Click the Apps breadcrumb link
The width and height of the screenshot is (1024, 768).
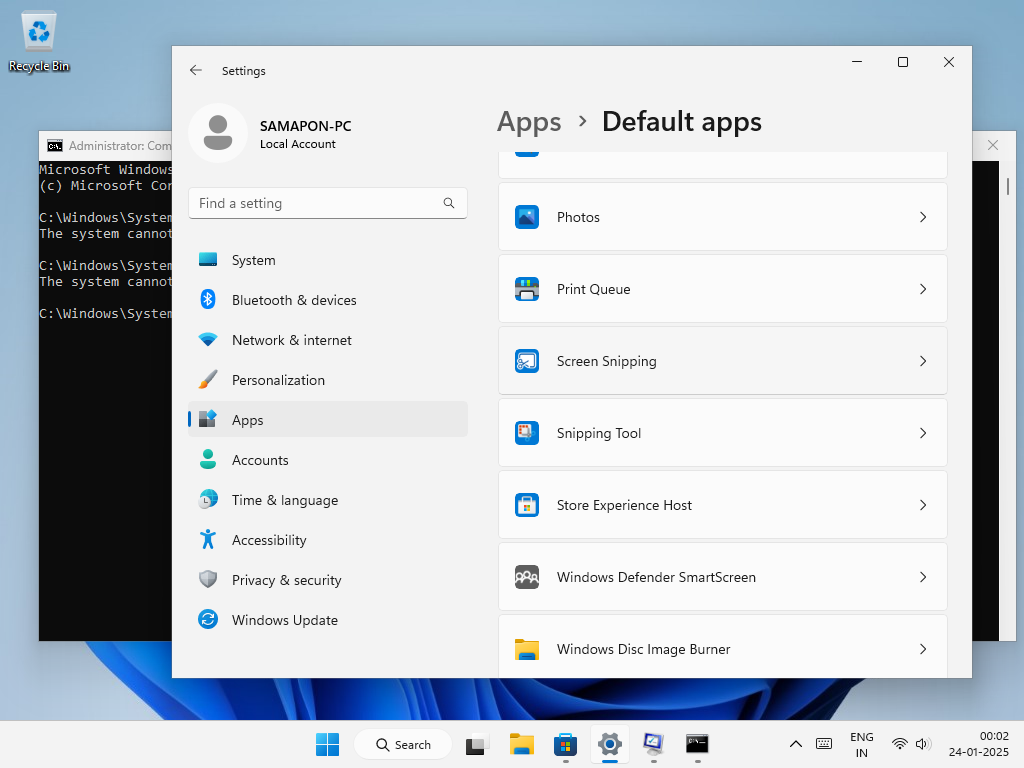[529, 122]
